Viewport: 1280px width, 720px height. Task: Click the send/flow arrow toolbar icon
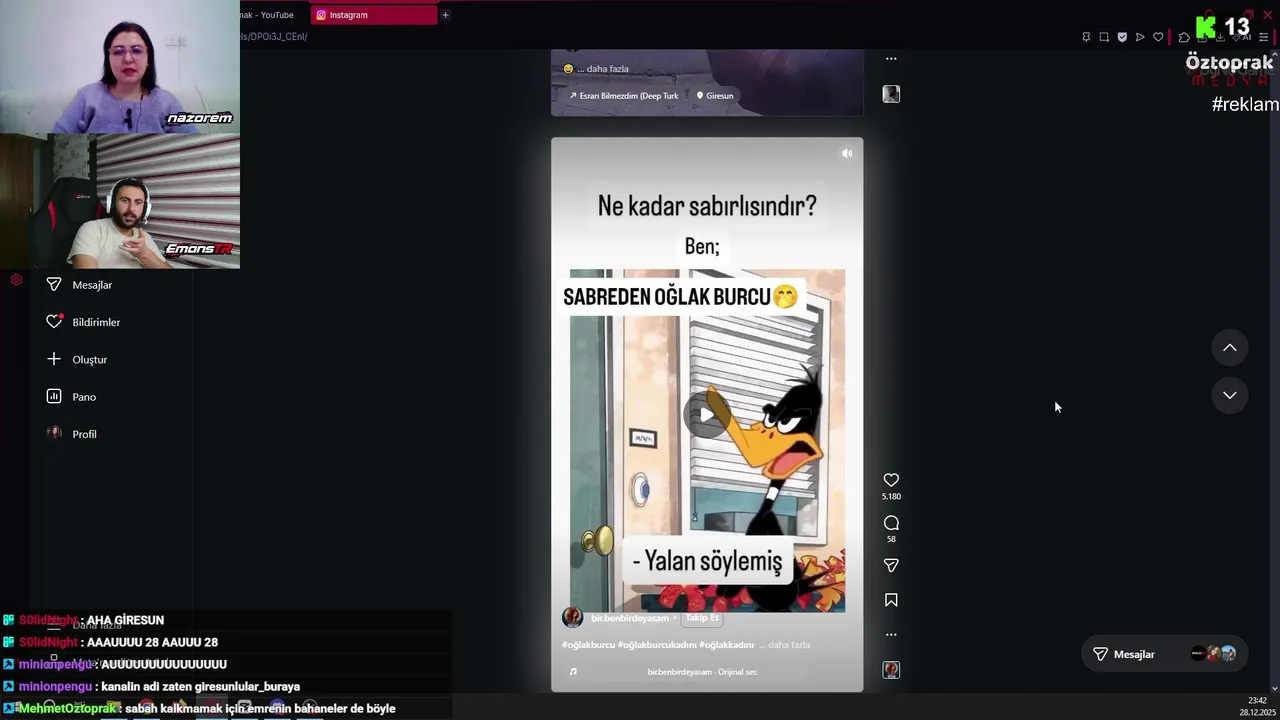1140,37
